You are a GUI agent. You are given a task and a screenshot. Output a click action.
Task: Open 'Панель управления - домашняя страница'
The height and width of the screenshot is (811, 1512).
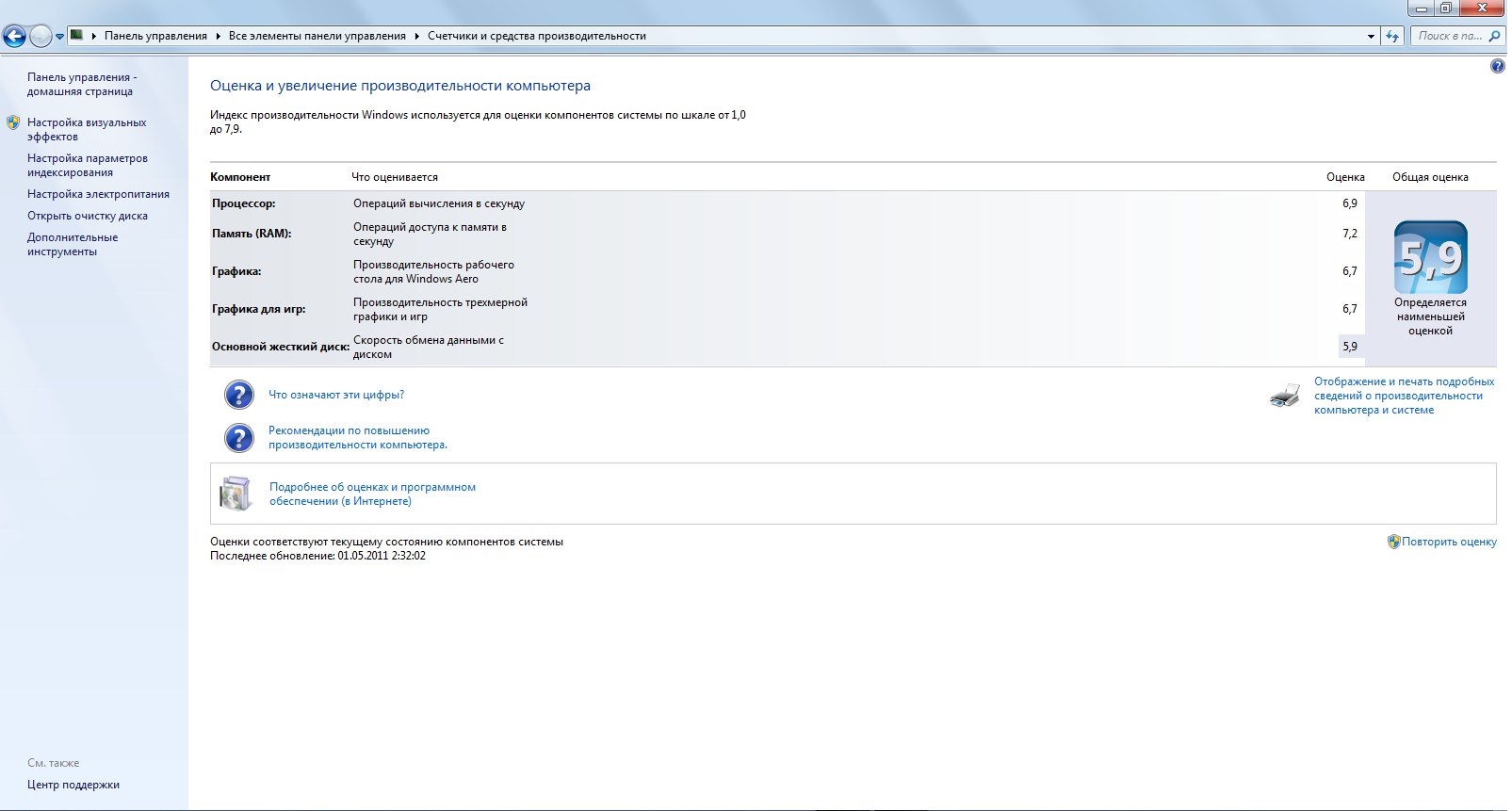point(82,85)
